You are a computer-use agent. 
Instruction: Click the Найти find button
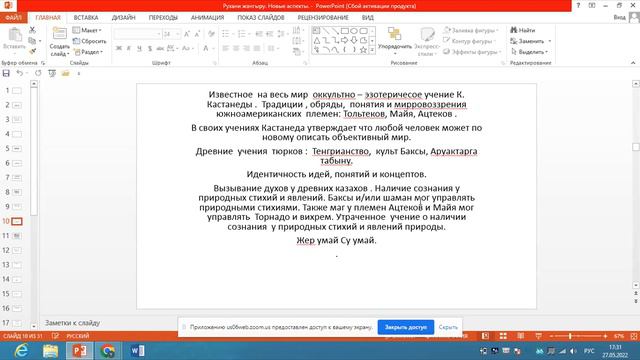click(x=523, y=30)
